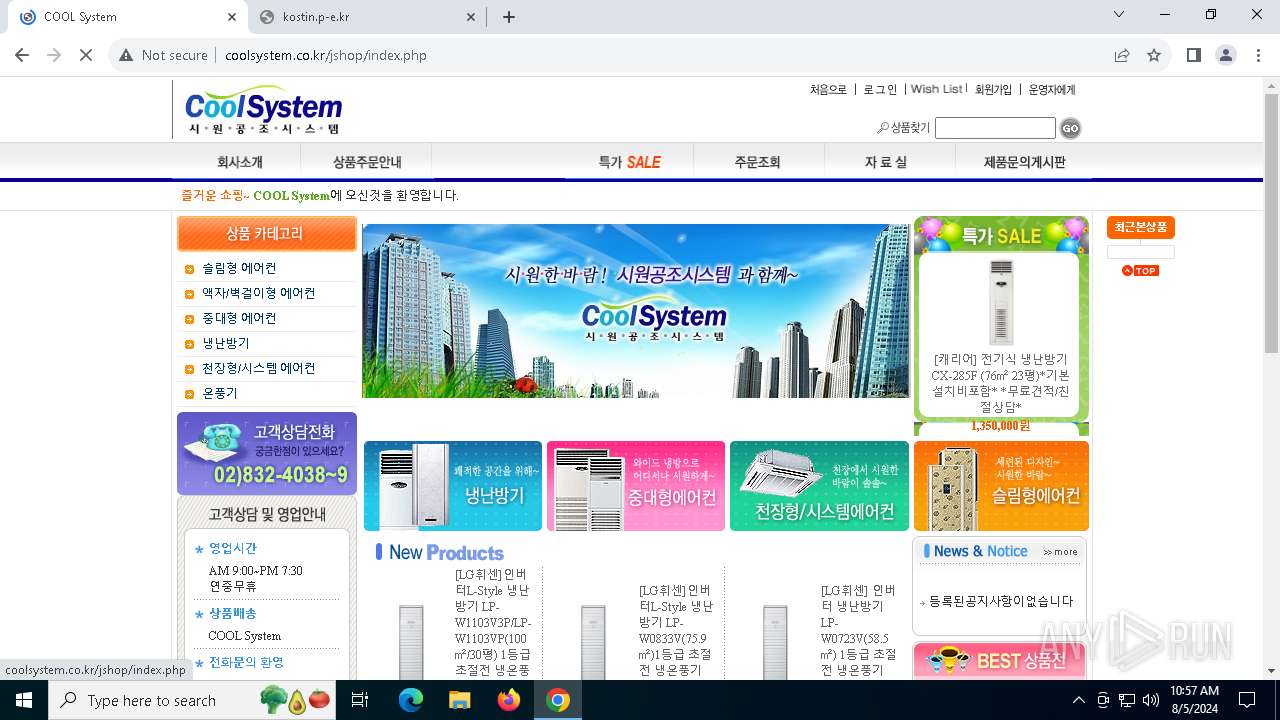Open the 운영자에게 contact link
Image resolution: width=1280 pixels, height=720 pixels.
1052,89
